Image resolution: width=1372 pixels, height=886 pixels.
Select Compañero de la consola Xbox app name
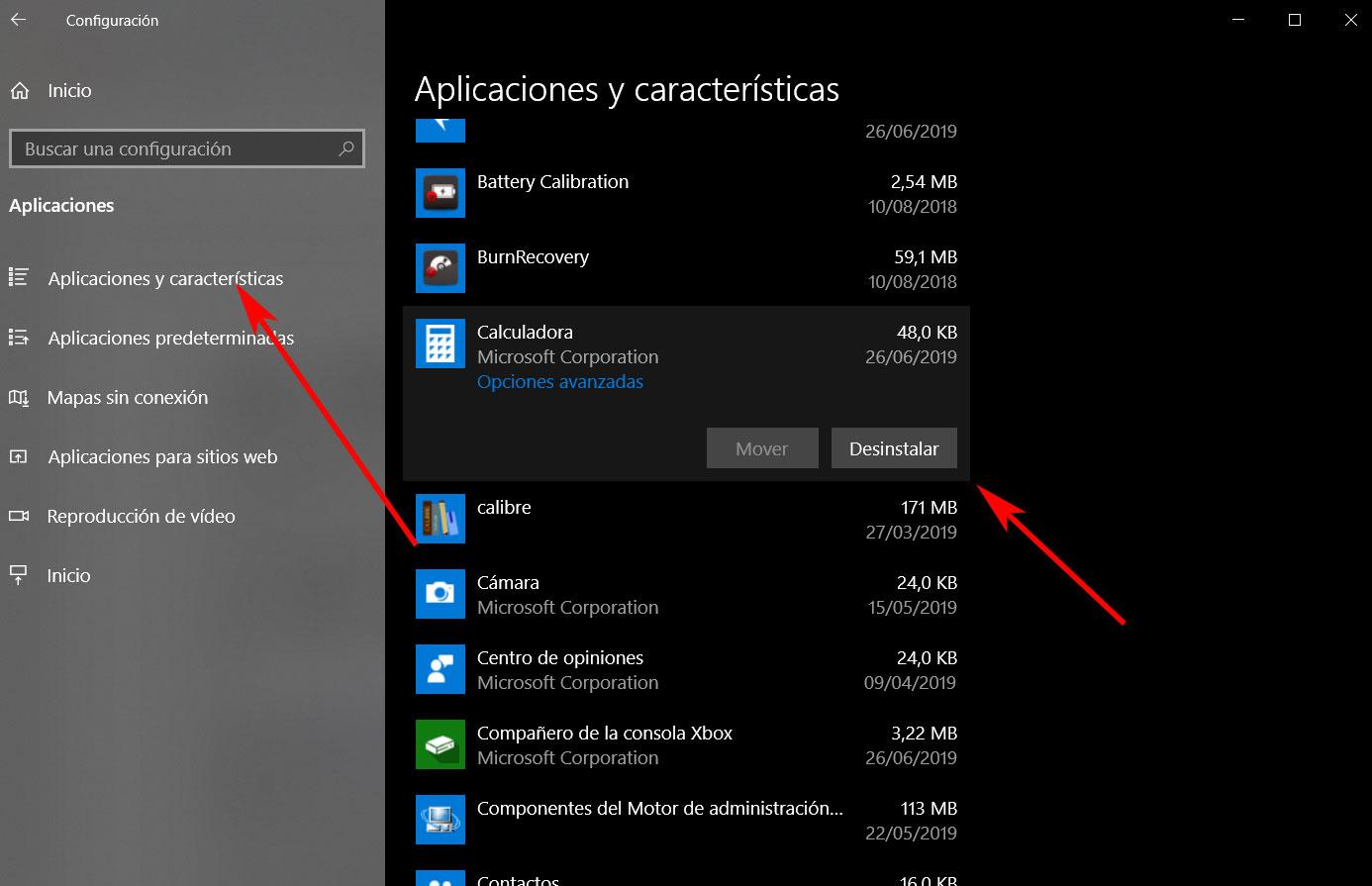click(605, 733)
